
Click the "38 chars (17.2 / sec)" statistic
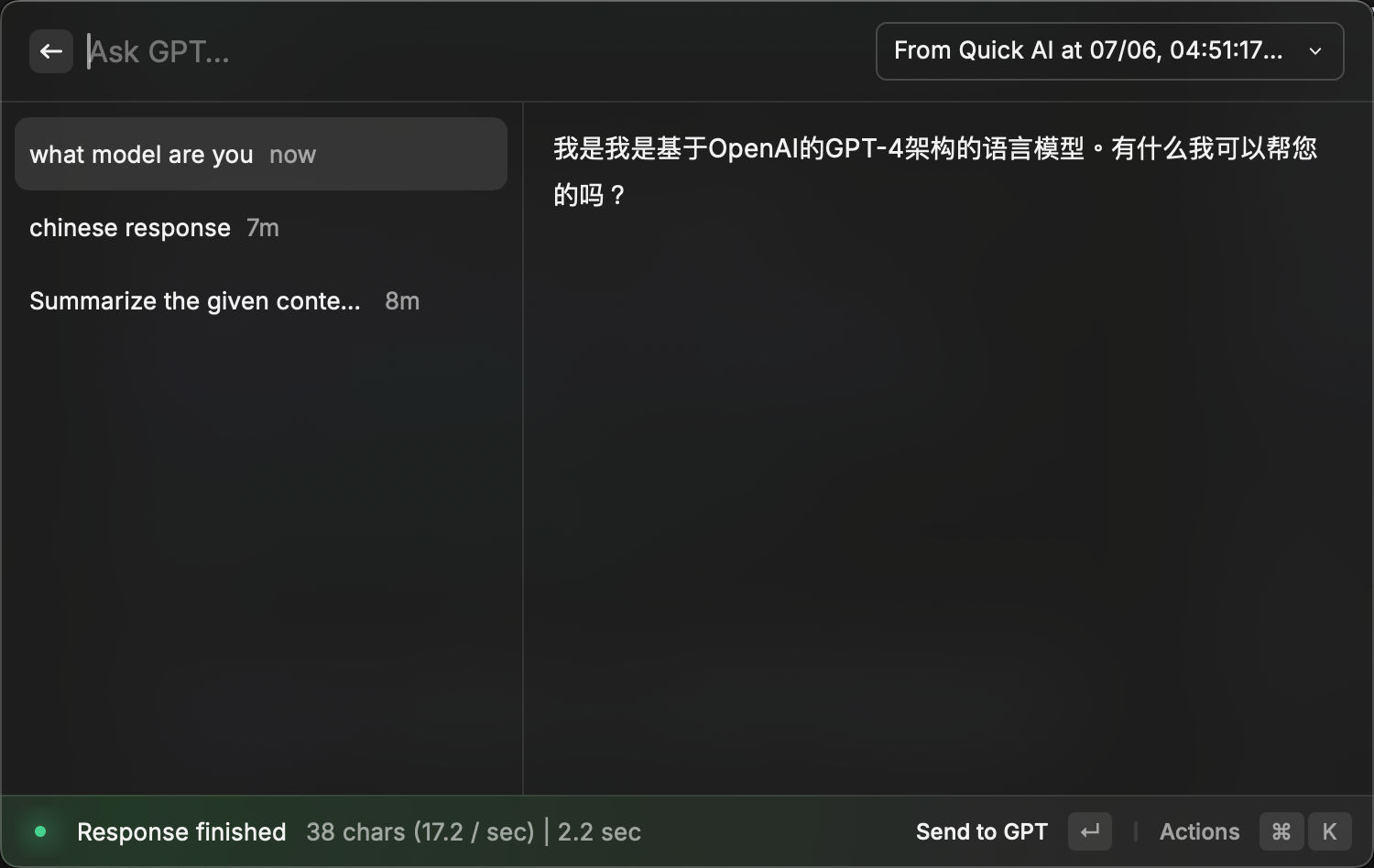[x=420, y=831]
